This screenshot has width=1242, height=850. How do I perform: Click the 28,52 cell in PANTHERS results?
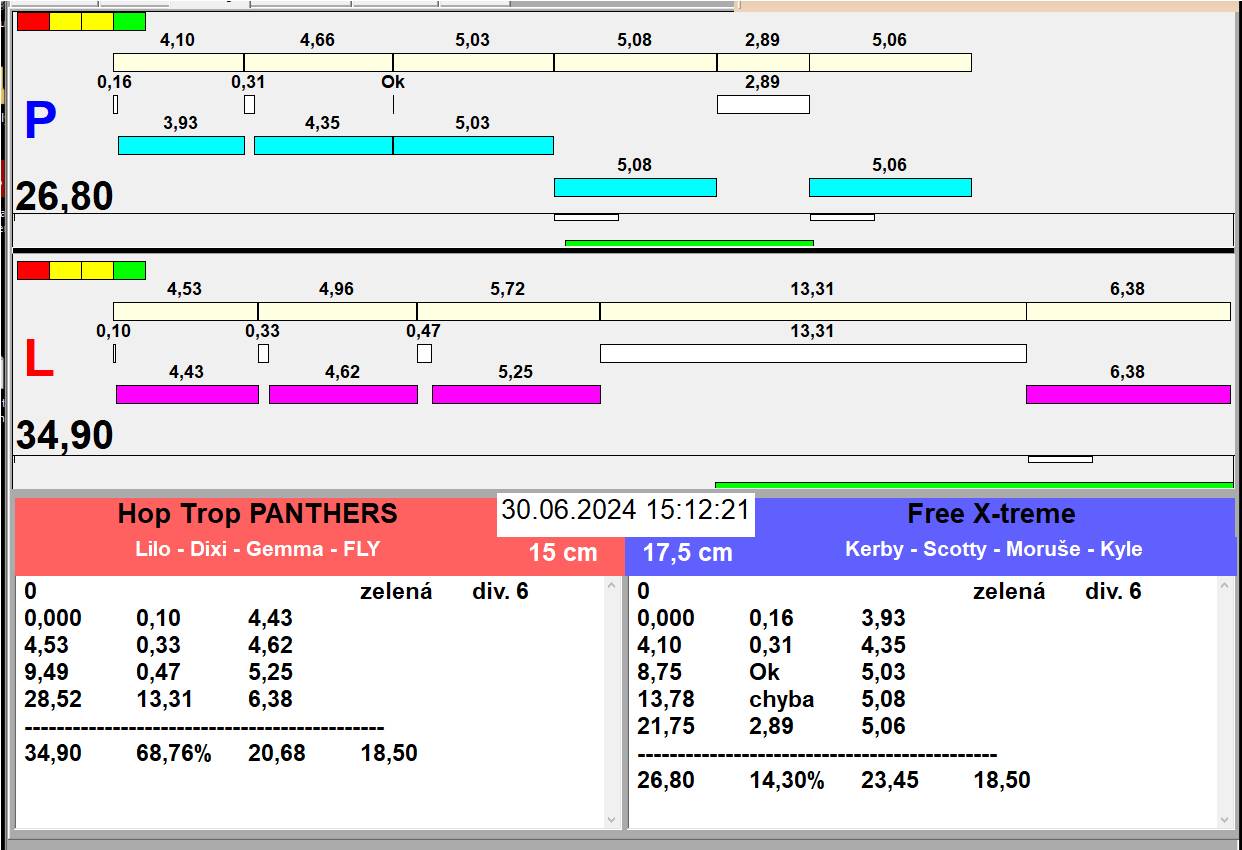(53, 699)
